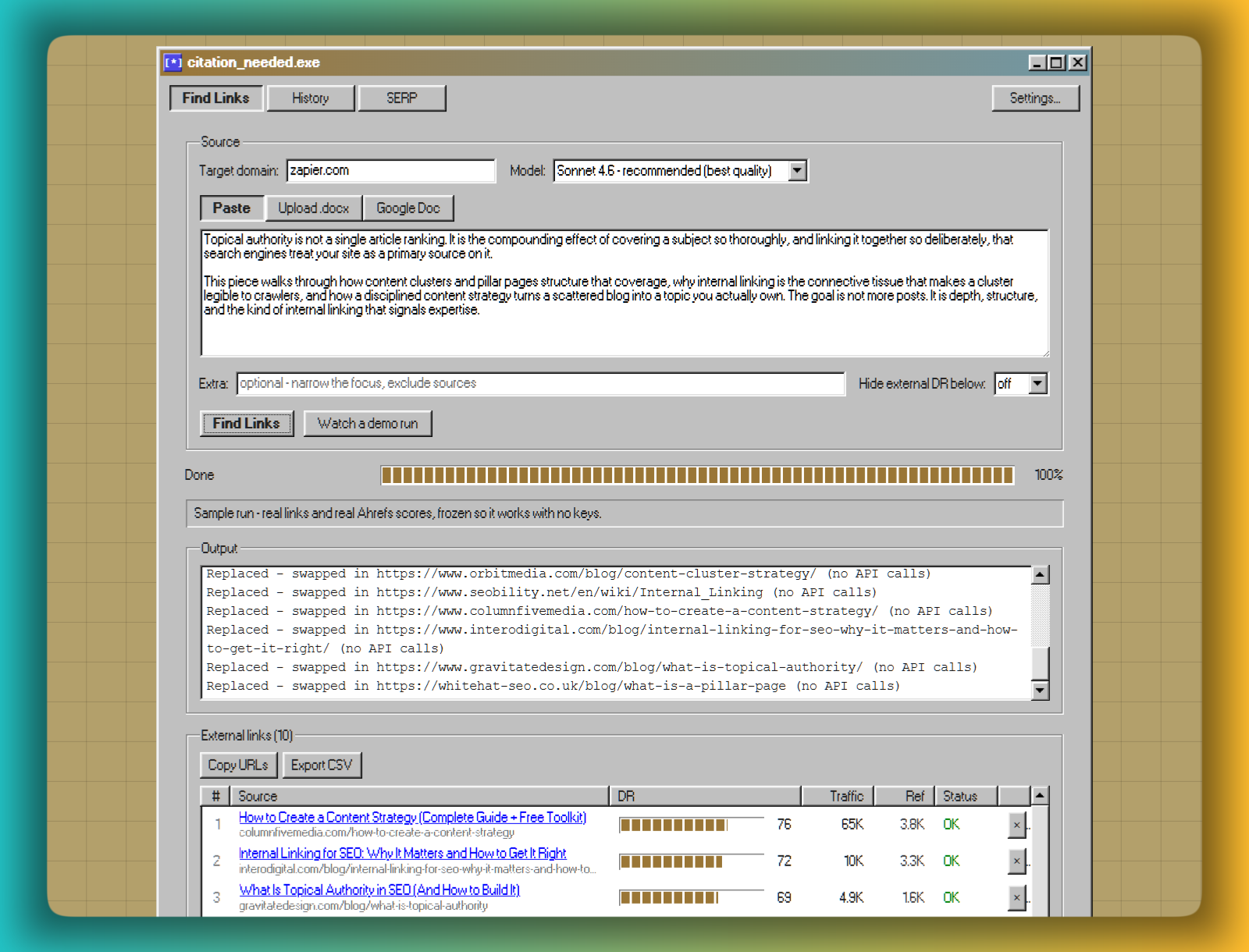Viewport: 1249px width, 952px height.
Task: Click the citation_needed.exe title bar app icon
Action: pos(173,62)
